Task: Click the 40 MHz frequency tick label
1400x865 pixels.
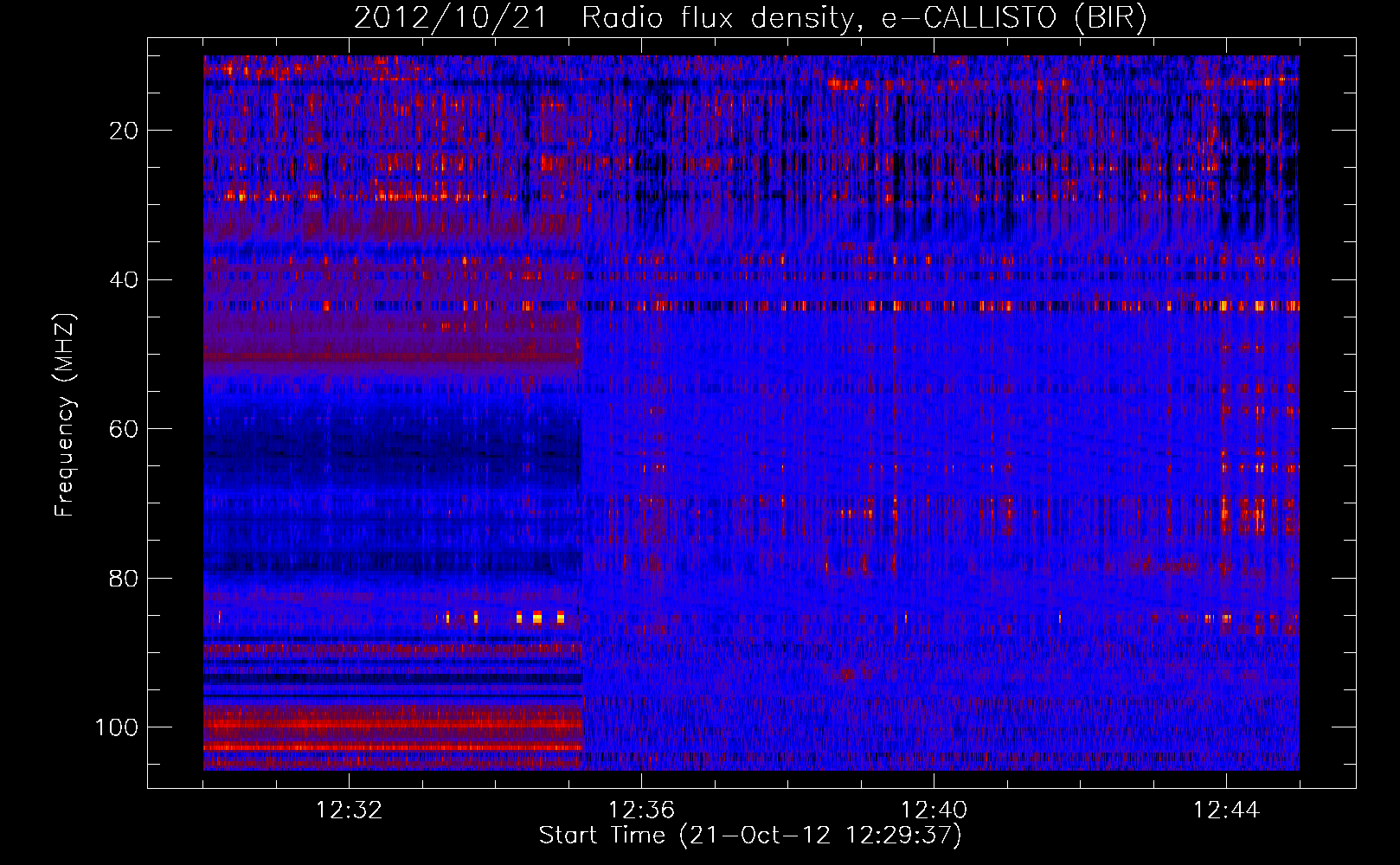Action: (124, 280)
